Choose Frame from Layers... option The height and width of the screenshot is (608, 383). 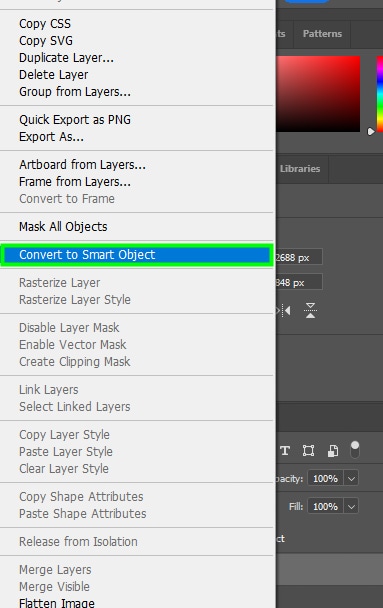point(75,182)
